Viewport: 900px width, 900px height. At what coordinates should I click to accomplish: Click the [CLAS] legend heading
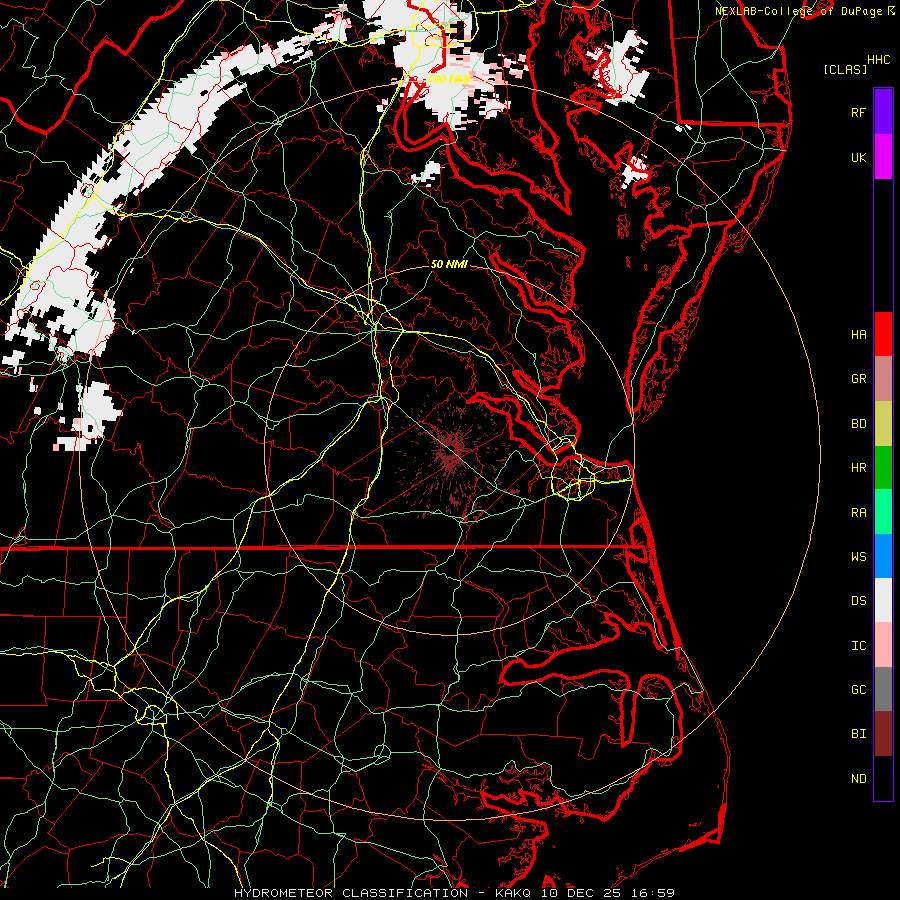click(845, 69)
